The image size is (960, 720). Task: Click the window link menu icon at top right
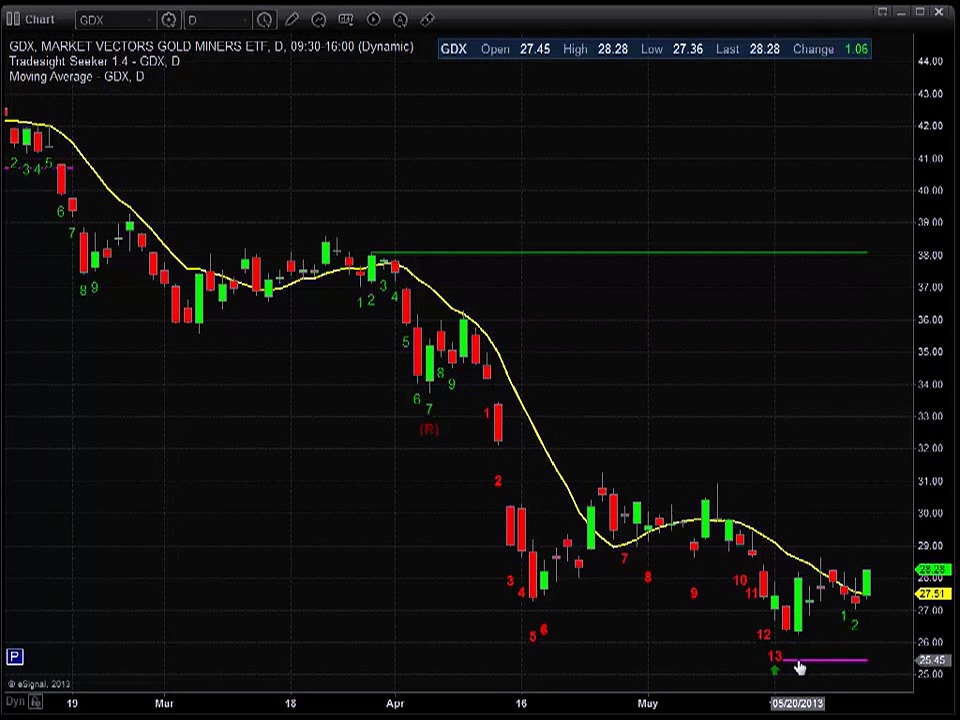point(882,12)
